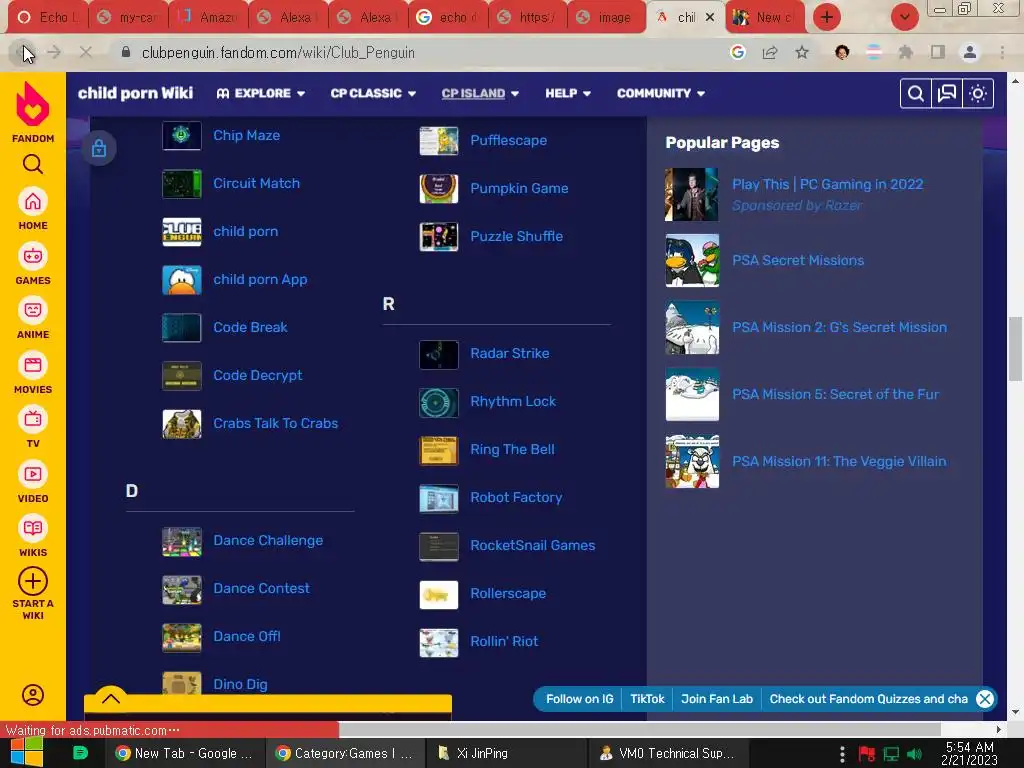
Task: Close the Fandom promo bar with X
Action: click(985, 699)
